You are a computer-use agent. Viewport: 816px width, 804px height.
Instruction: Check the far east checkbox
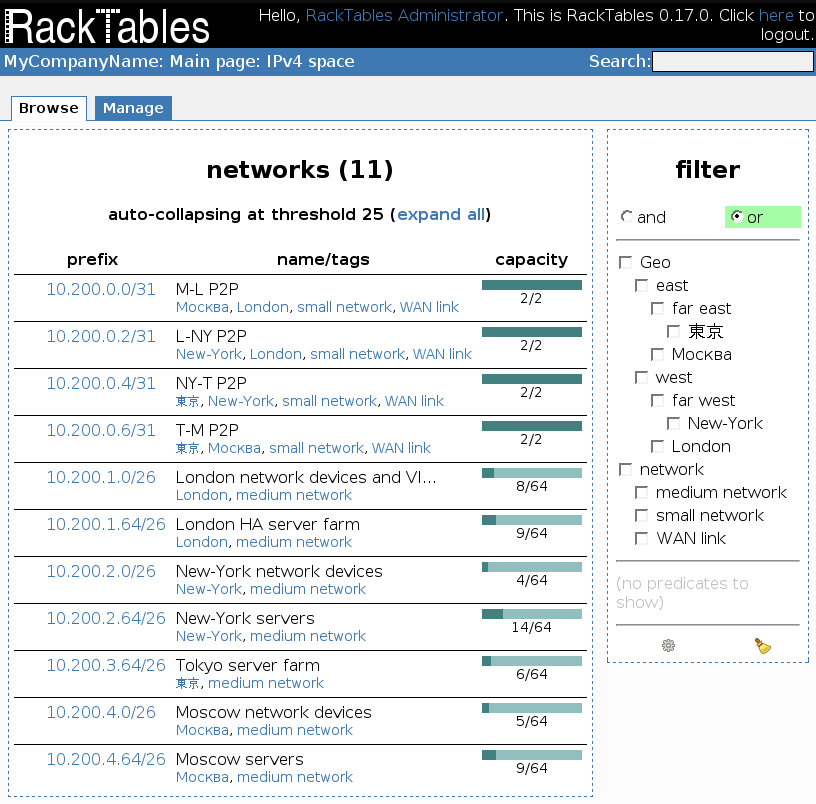[x=658, y=309]
